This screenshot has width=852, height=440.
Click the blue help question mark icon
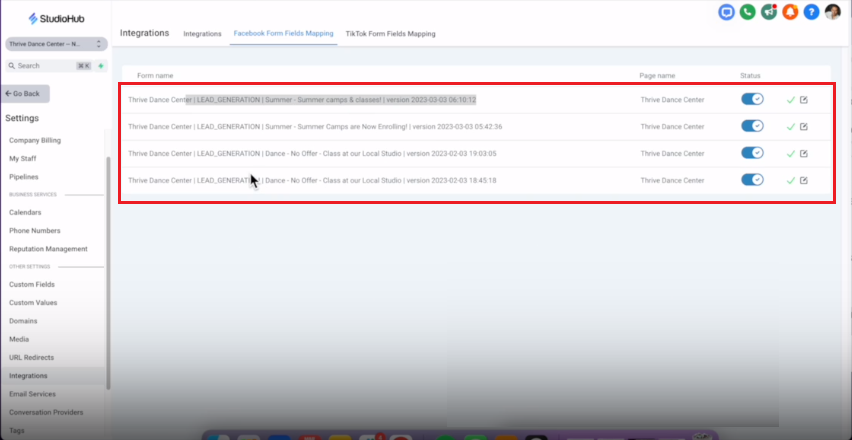coord(811,12)
